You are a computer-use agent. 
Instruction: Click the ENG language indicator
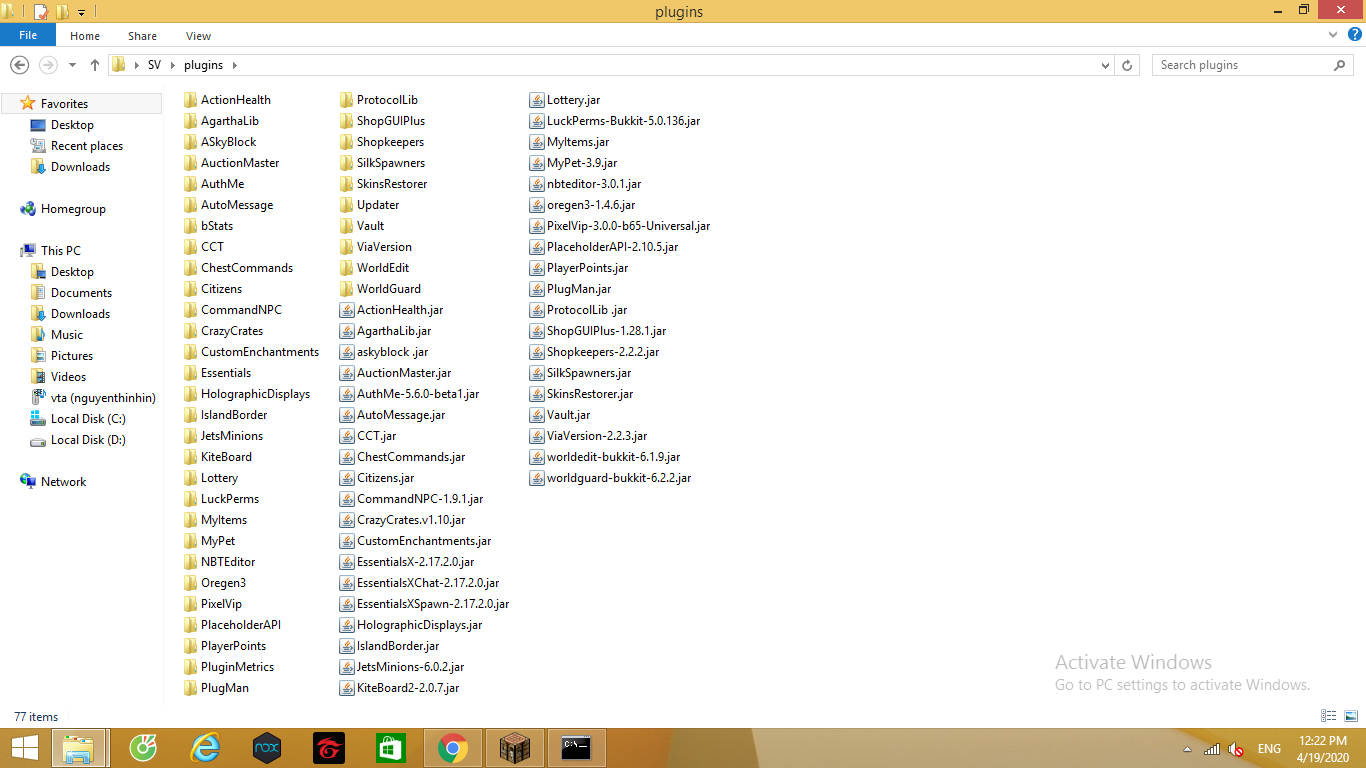[1269, 749]
